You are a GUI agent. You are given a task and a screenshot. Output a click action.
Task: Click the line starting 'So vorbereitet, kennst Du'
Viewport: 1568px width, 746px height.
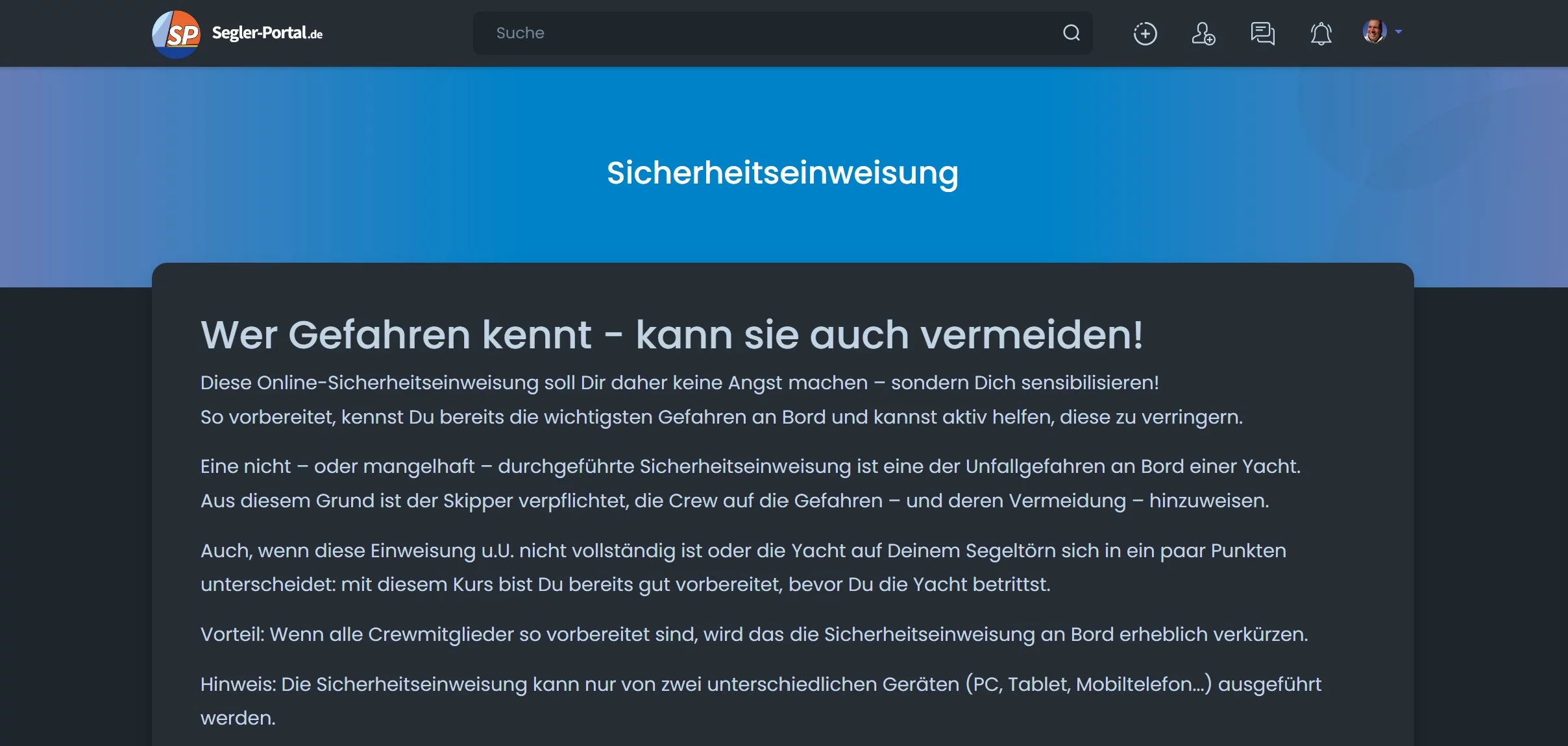point(720,417)
